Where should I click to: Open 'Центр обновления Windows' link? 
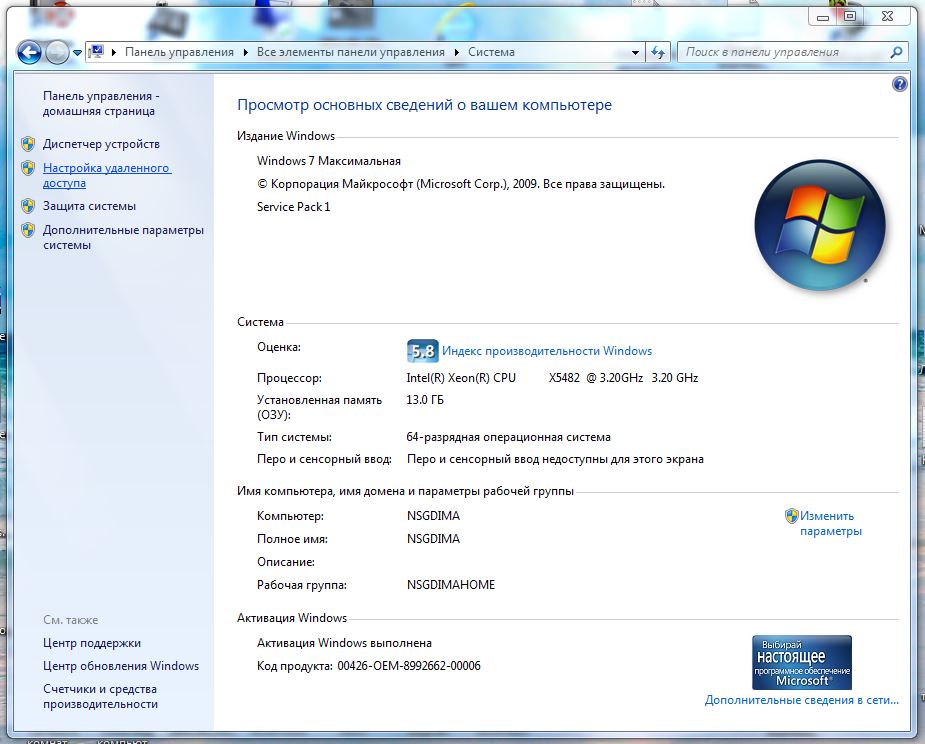121,666
